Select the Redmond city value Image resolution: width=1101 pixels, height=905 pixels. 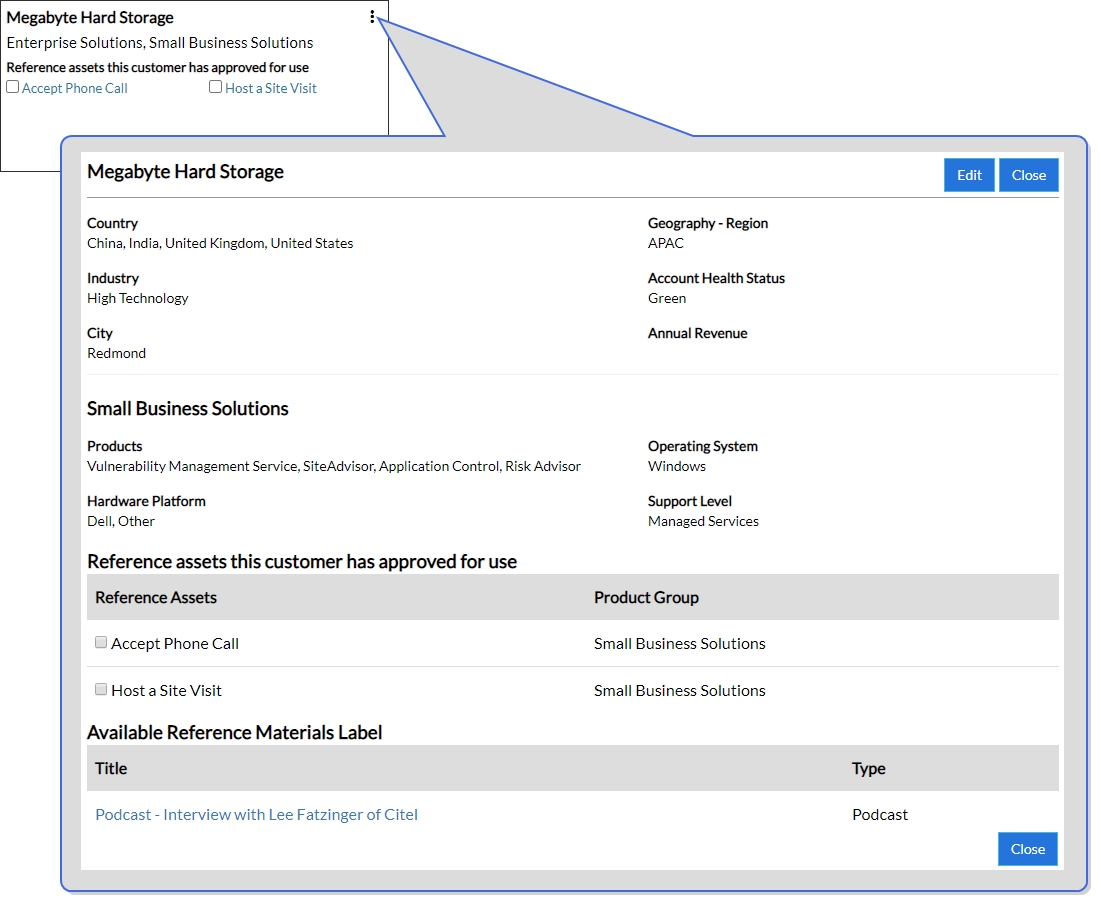pyautogui.click(x=117, y=353)
